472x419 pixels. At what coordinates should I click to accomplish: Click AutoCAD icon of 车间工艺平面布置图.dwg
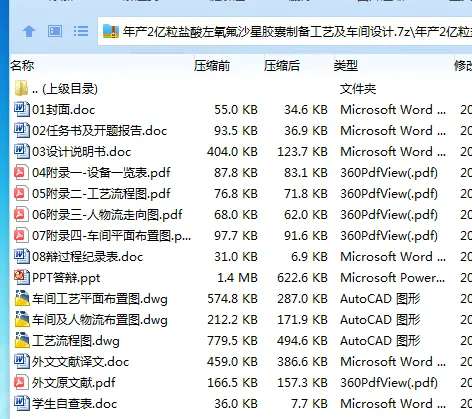[x=22, y=298]
